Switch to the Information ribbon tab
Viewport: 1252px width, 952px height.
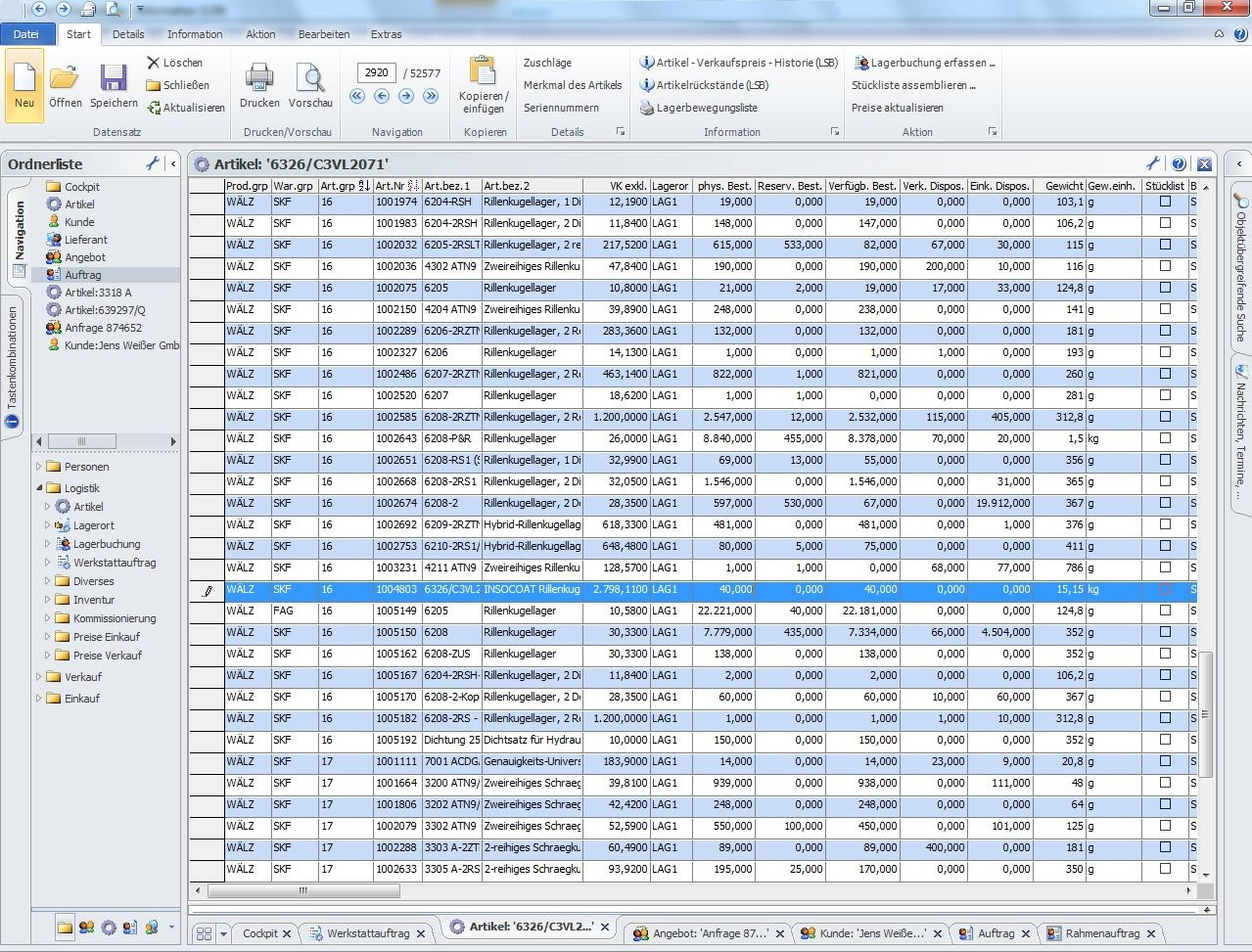click(x=195, y=34)
